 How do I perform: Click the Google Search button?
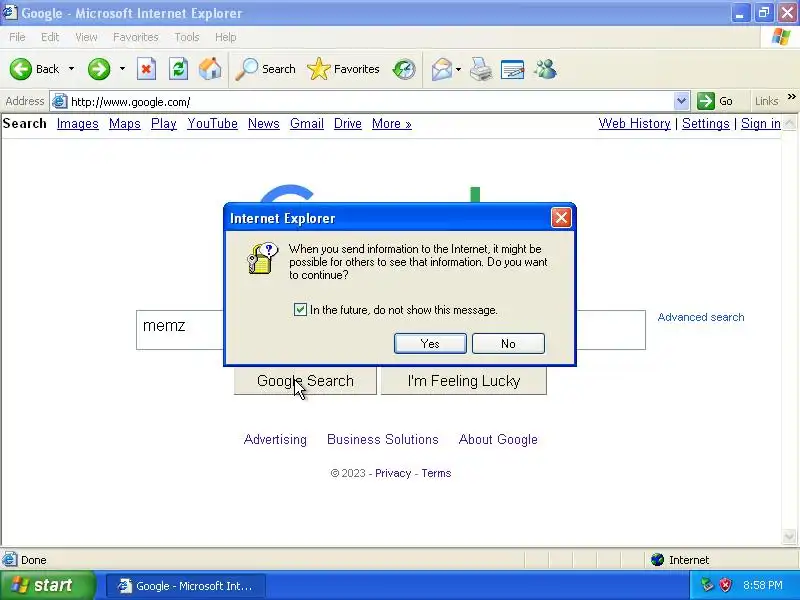pos(305,381)
